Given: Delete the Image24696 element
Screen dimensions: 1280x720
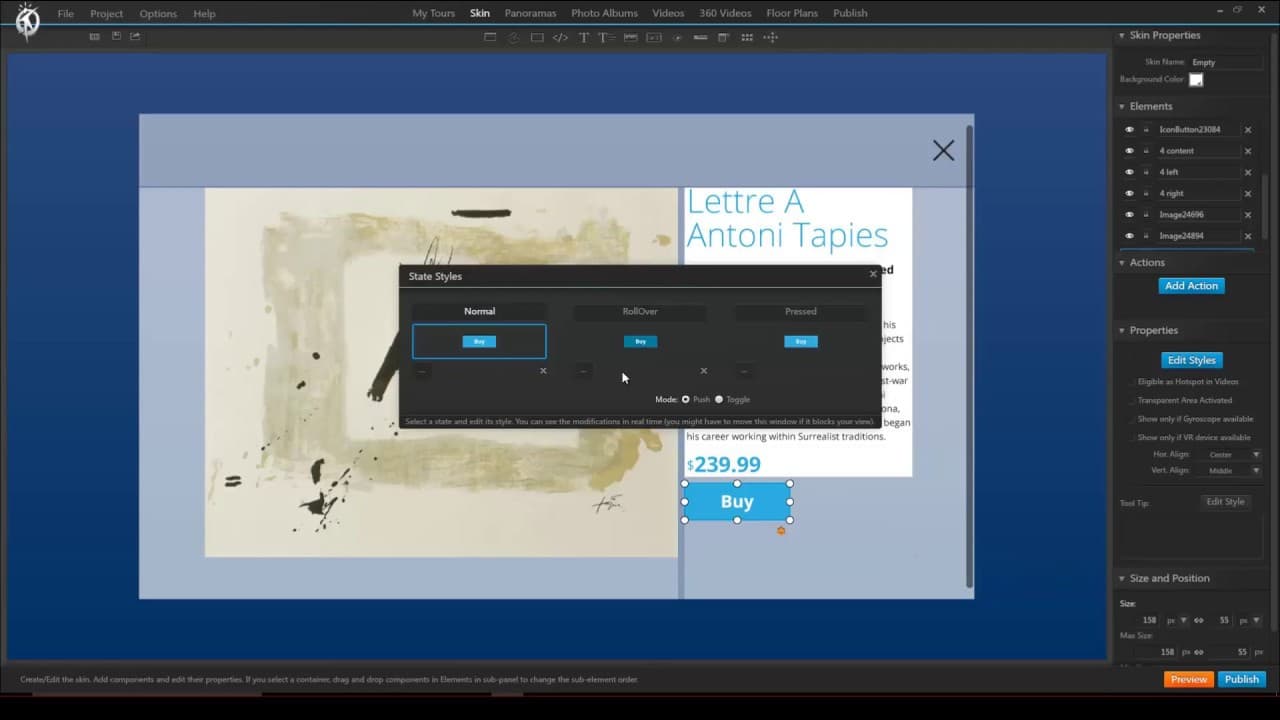Looking at the screenshot, I should (1248, 215).
